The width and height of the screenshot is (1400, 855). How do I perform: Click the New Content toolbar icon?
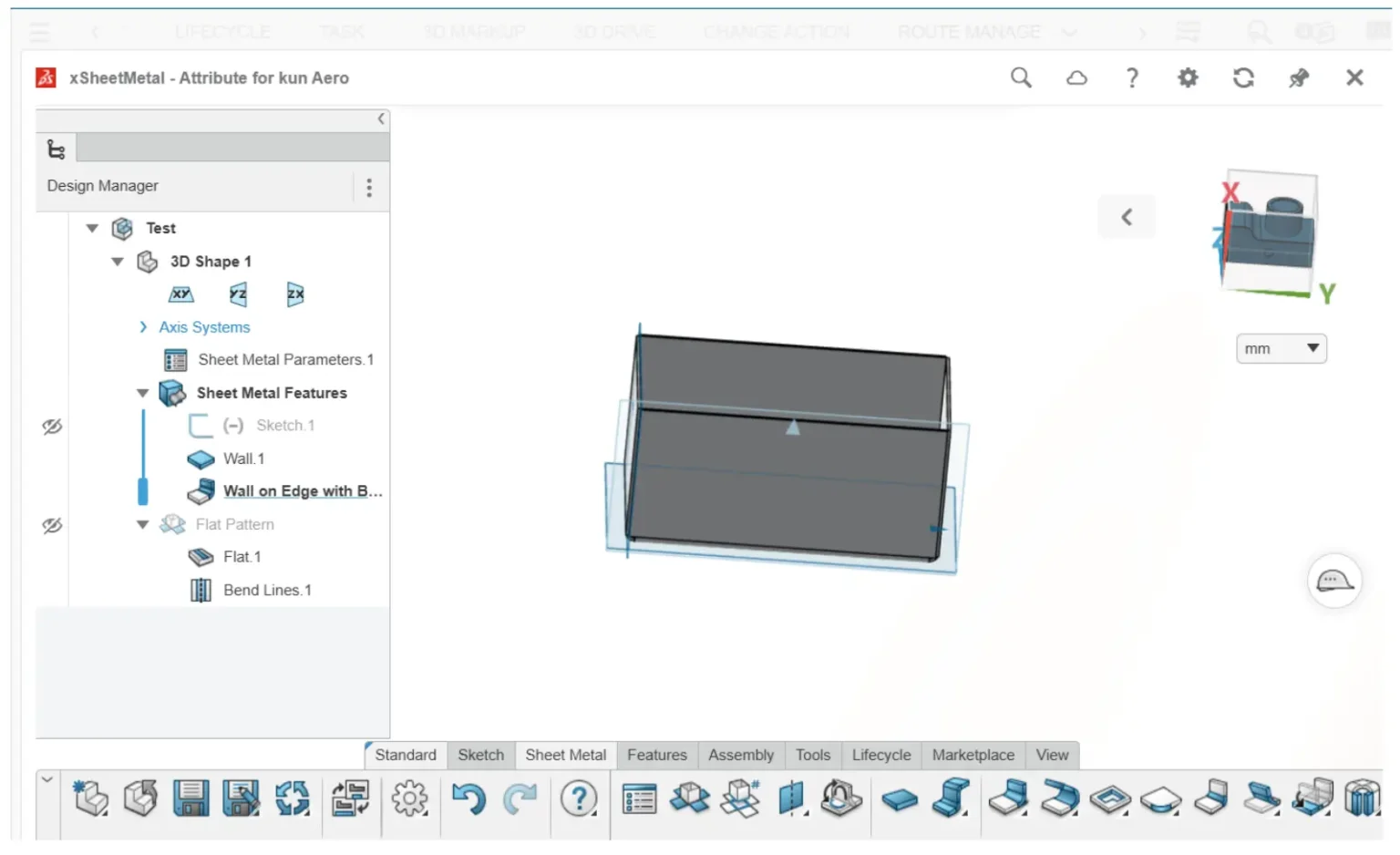pyautogui.click(x=89, y=798)
